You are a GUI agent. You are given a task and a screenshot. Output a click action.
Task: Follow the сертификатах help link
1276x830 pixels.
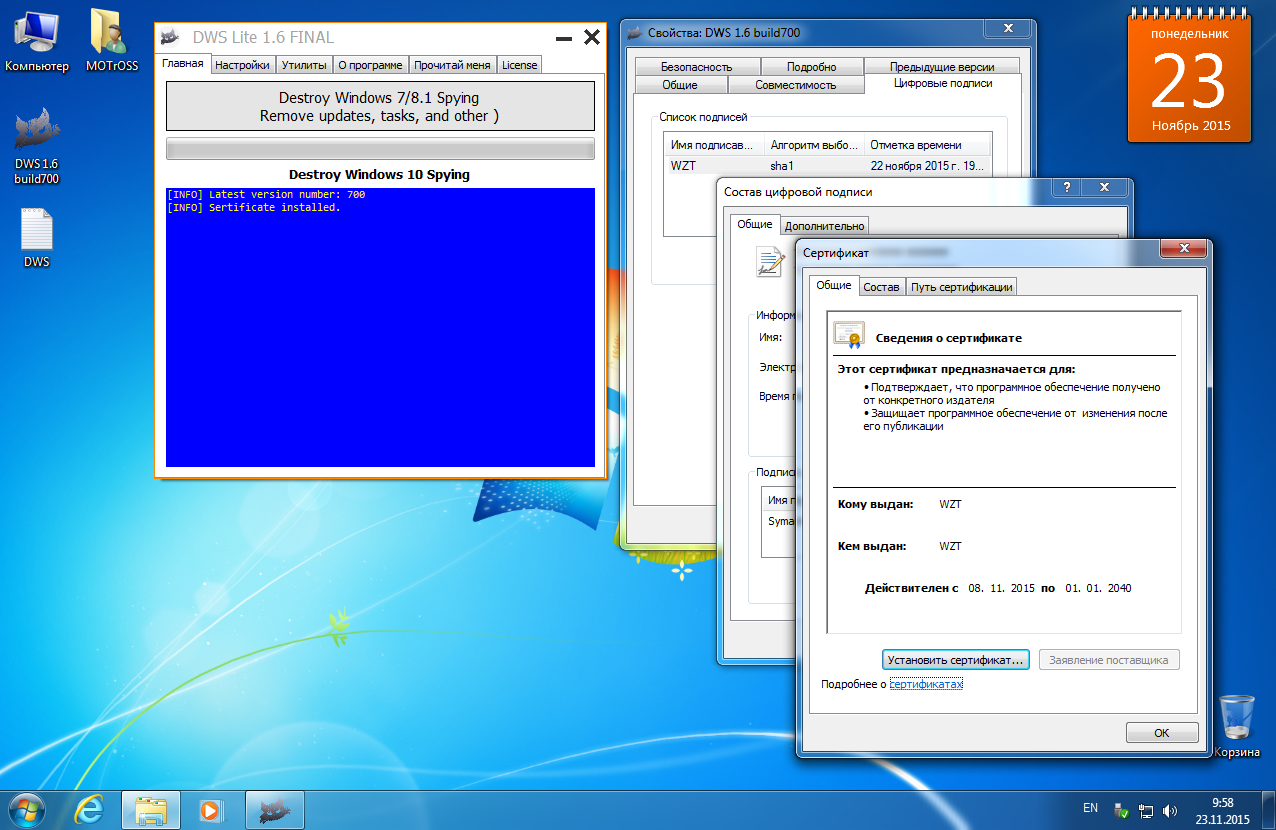tap(926, 684)
